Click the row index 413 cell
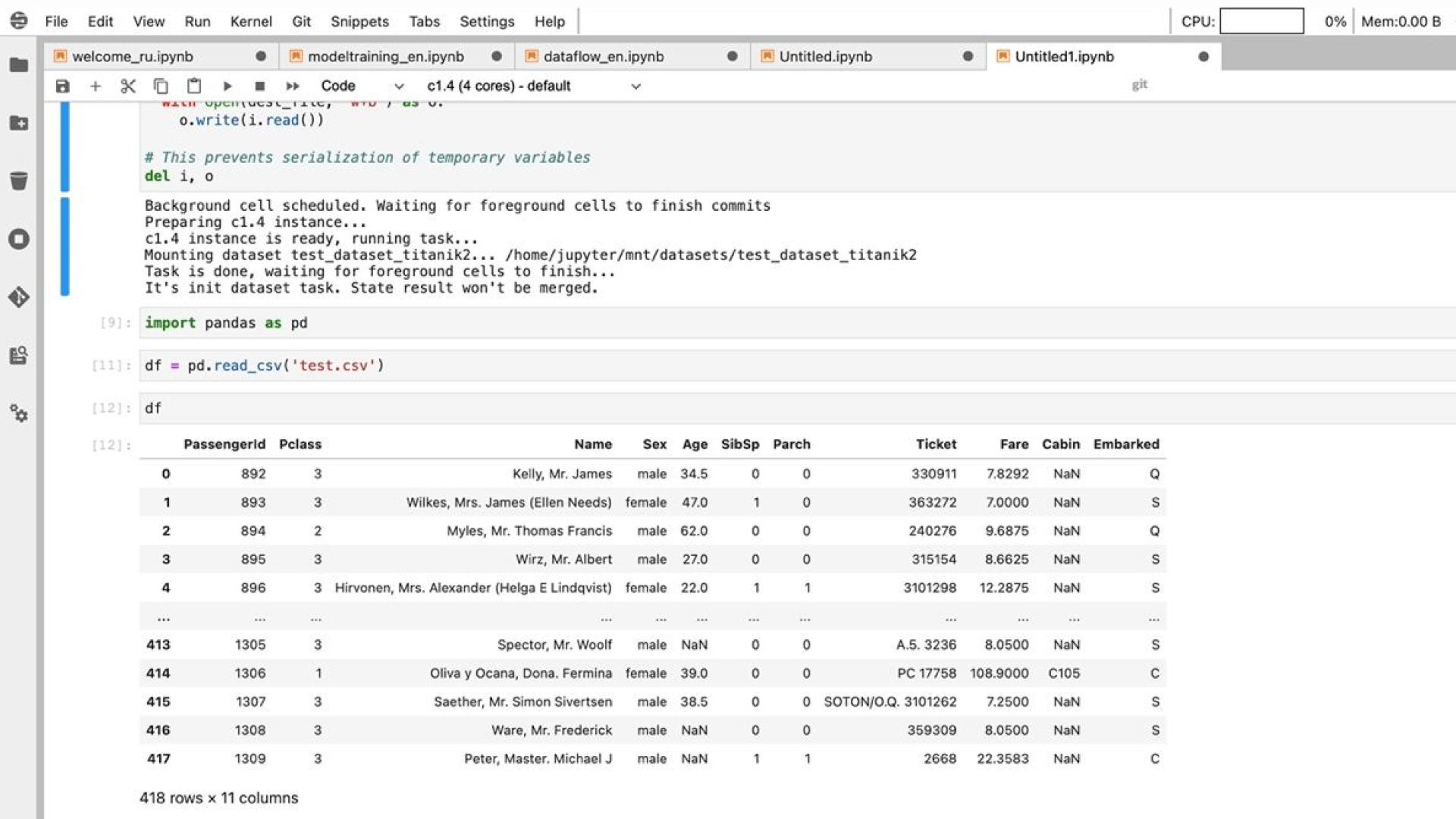The width and height of the screenshot is (1456, 819). pos(158,645)
